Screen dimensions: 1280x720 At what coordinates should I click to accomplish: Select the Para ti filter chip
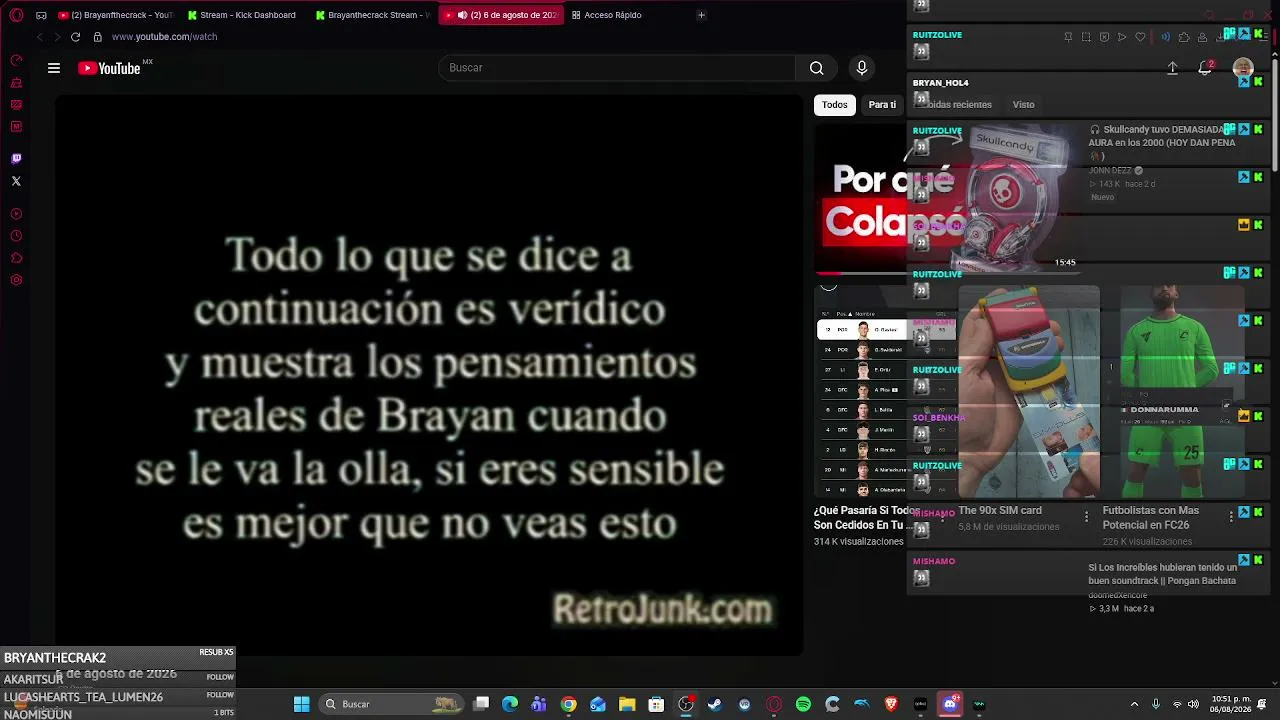882,105
